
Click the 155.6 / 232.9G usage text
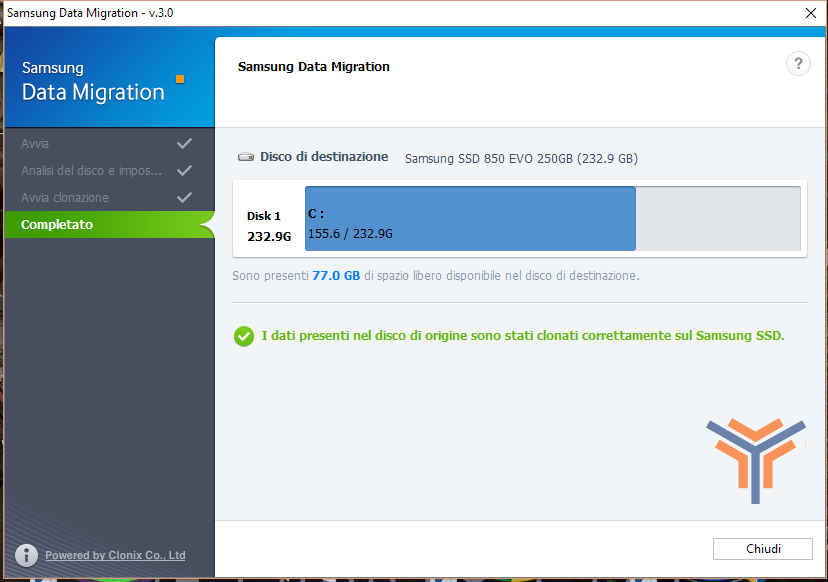coord(350,233)
